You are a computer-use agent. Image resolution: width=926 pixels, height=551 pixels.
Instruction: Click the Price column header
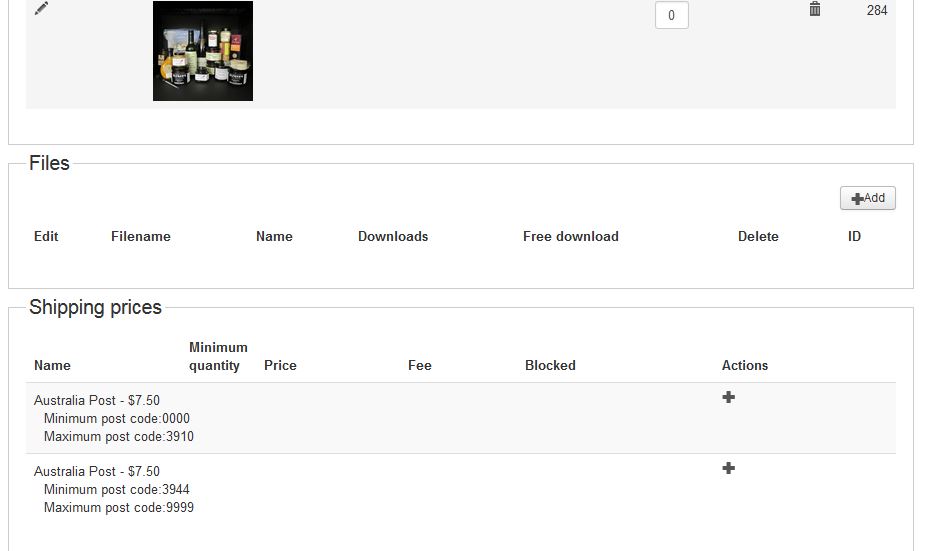pyautogui.click(x=280, y=366)
